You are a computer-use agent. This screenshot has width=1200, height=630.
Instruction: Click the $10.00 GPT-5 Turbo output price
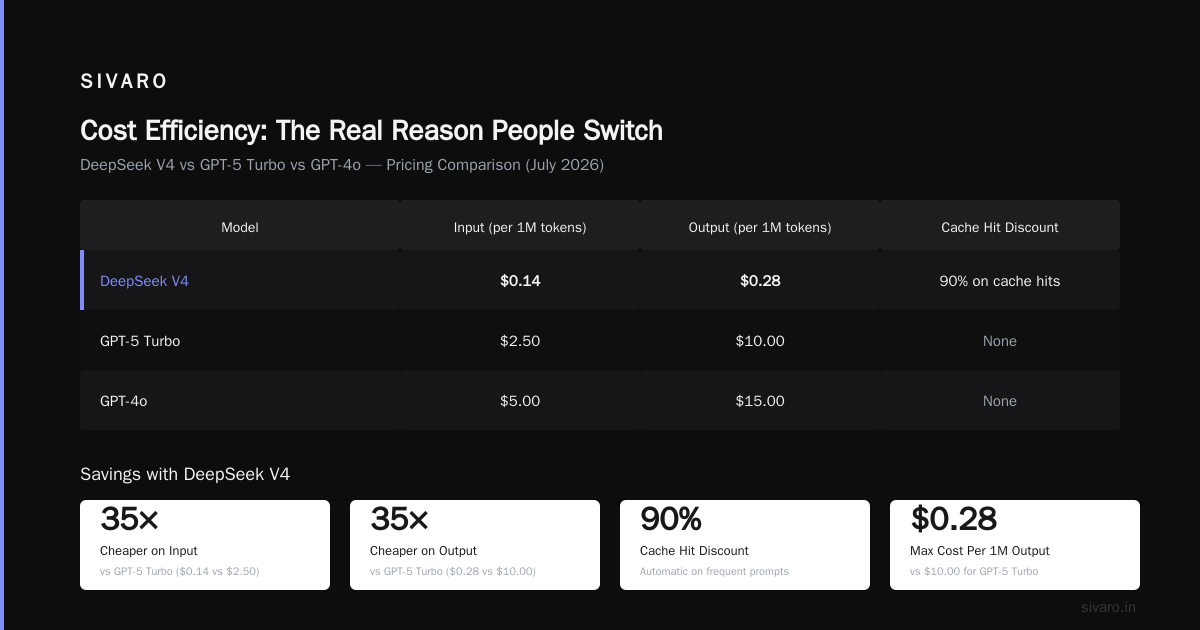point(760,341)
